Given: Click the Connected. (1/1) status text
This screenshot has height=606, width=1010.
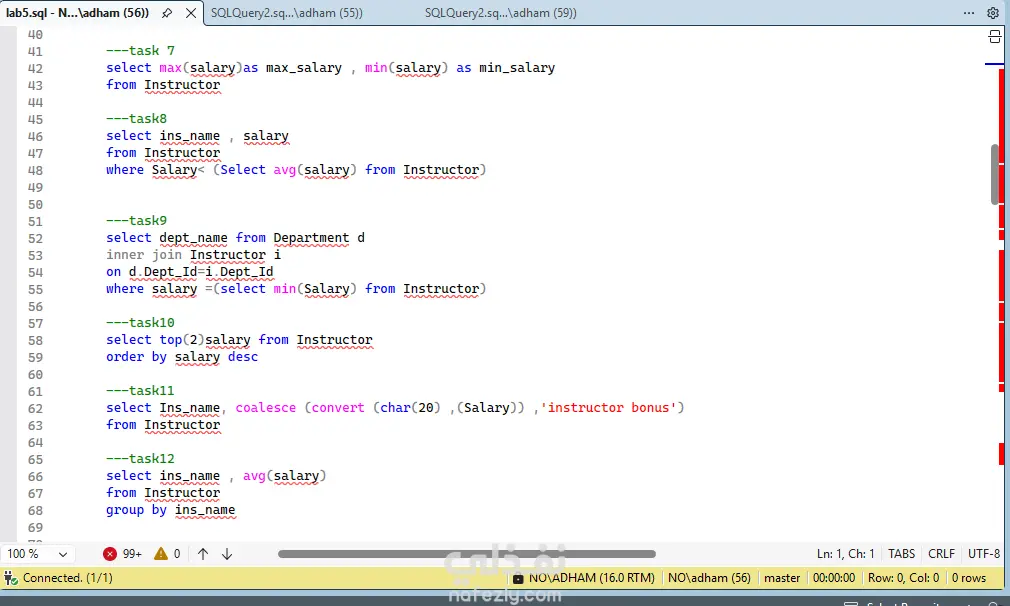Looking at the screenshot, I should [x=68, y=578].
